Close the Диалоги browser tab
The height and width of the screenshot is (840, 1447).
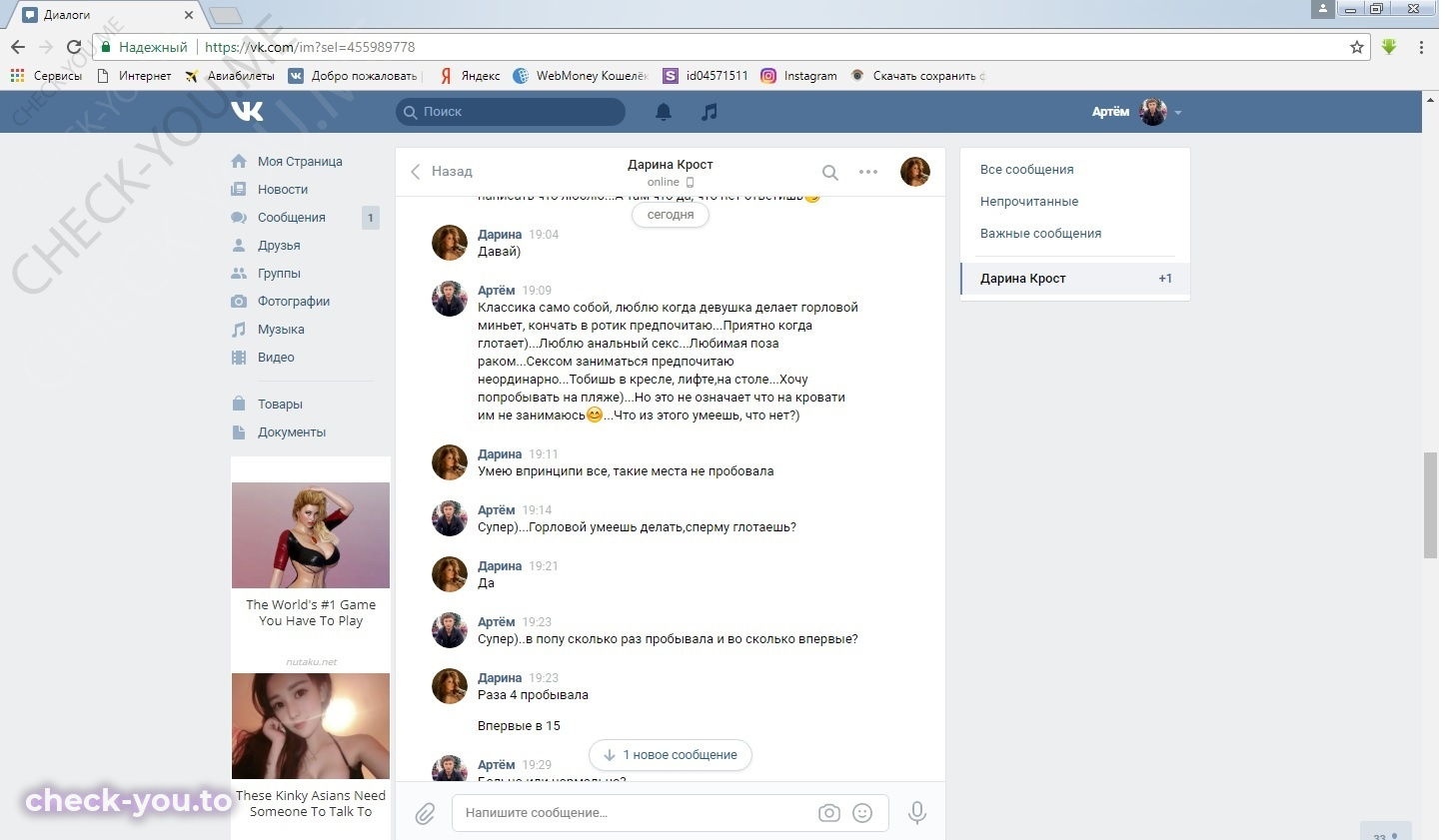click(189, 15)
